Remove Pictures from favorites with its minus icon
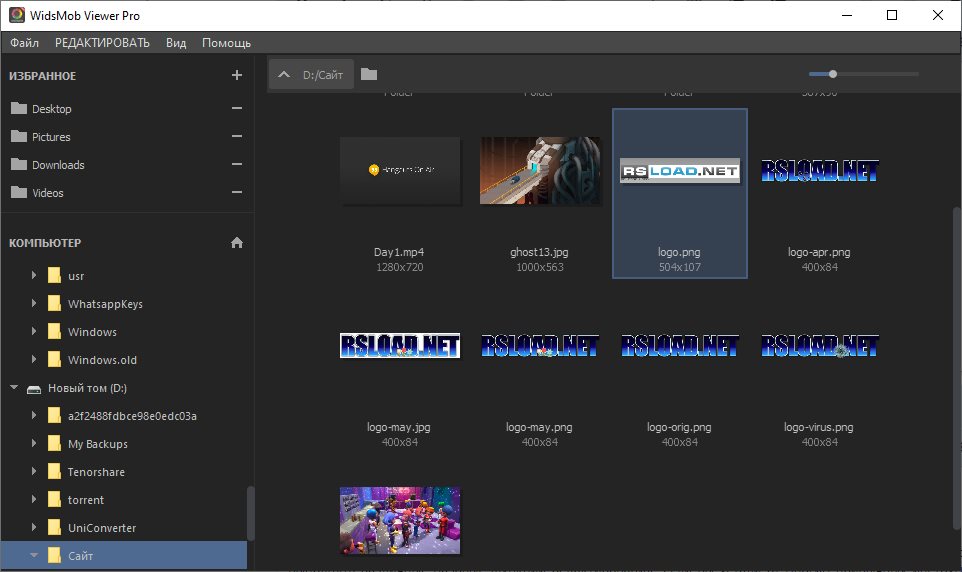This screenshot has width=962, height=572. point(237,136)
